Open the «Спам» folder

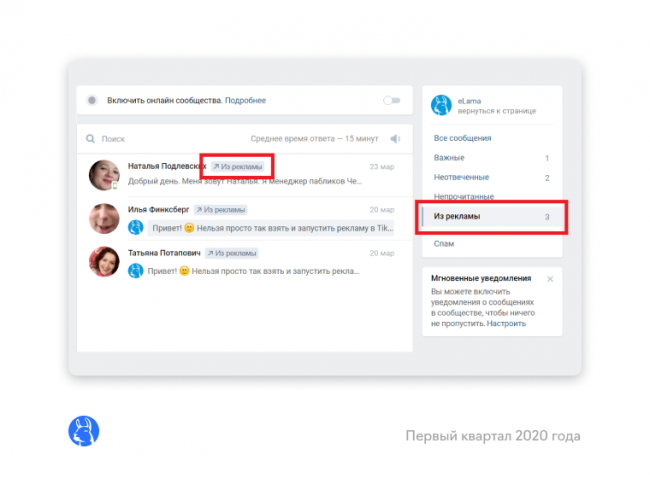(444, 243)
